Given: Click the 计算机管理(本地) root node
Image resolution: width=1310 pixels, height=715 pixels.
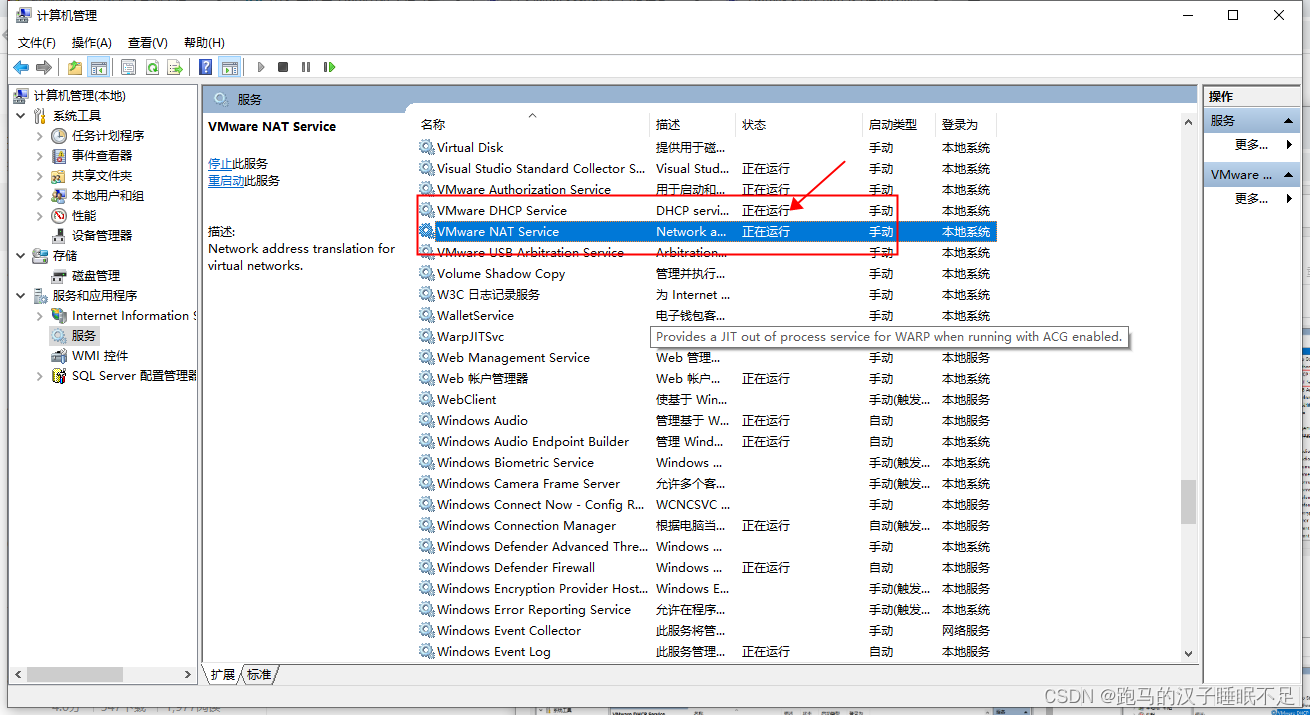Looking at the screenshot, I should click(x=80, y=95).
